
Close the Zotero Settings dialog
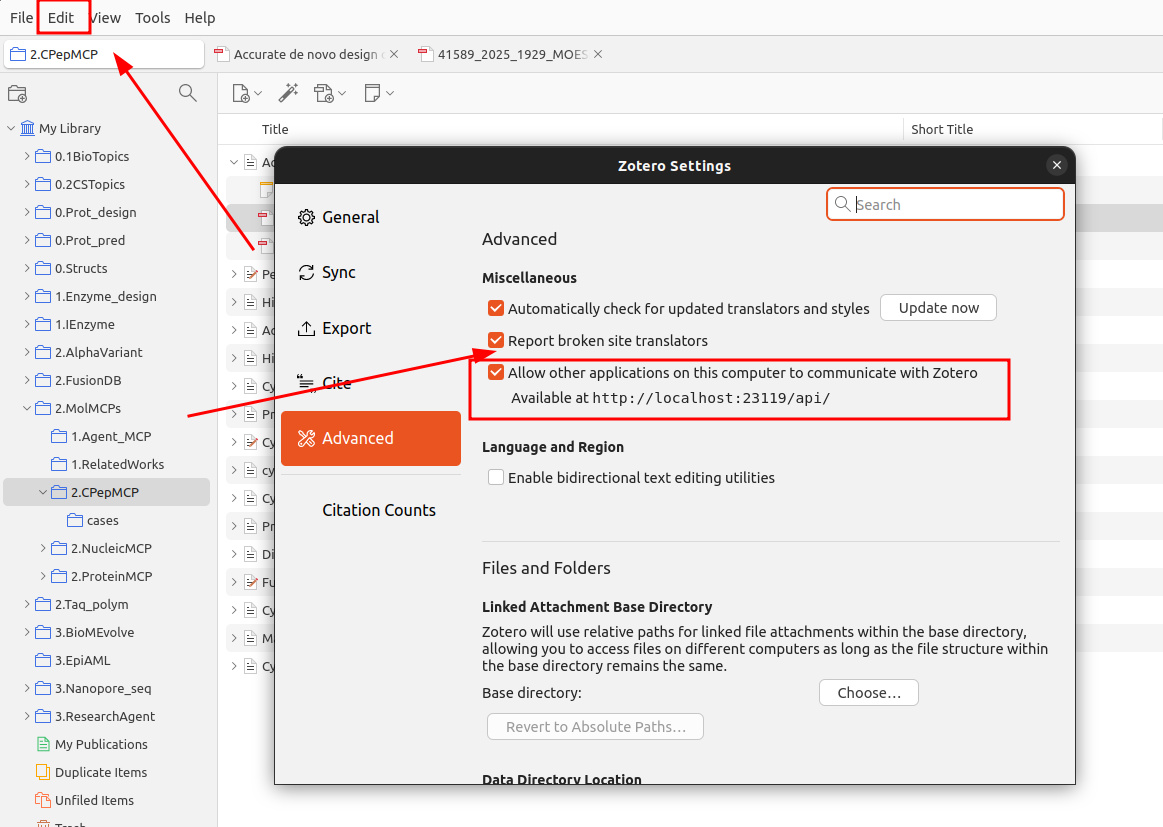pyautogui.click(x=1057, y=165)
